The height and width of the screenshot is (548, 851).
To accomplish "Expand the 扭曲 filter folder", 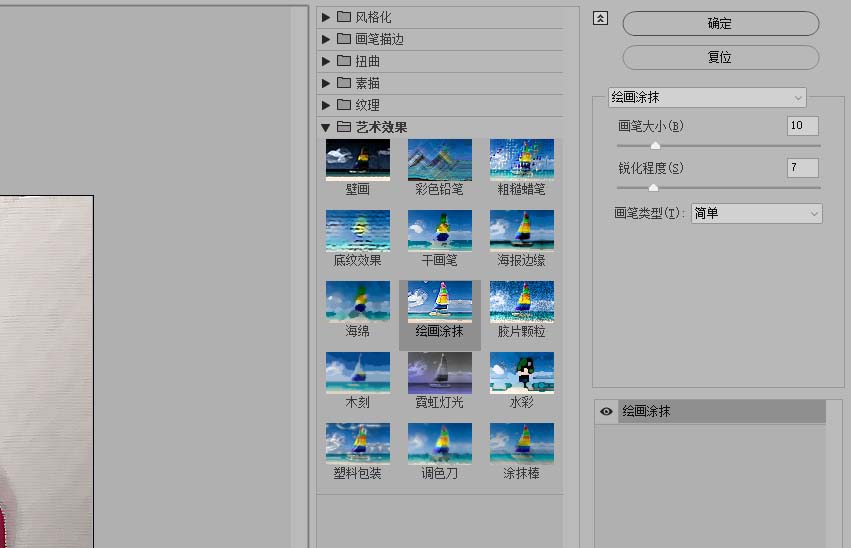I will click(x=326, y=61).
